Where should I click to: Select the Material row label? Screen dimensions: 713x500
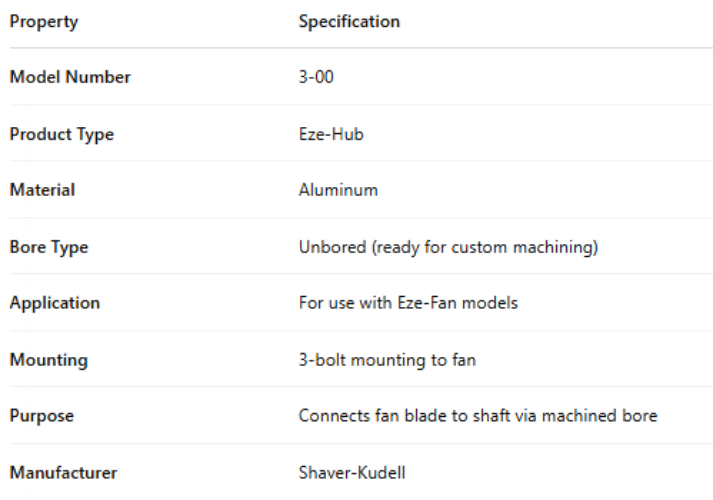pos(42,190)
